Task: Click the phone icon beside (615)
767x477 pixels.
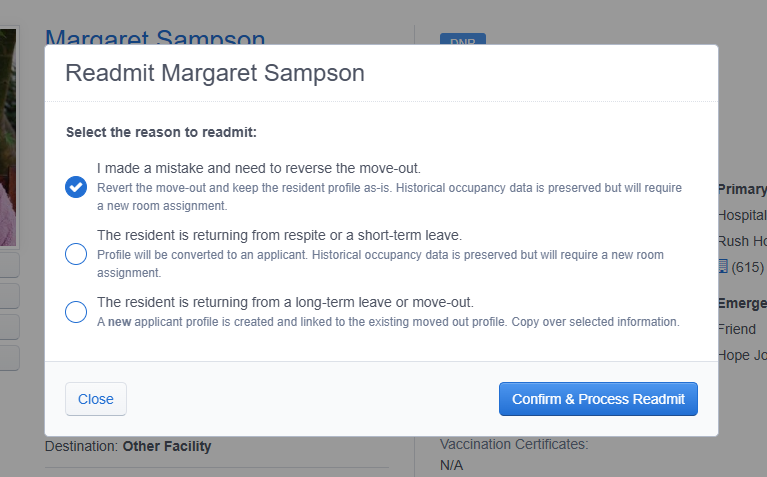Action: click(723, 267)
